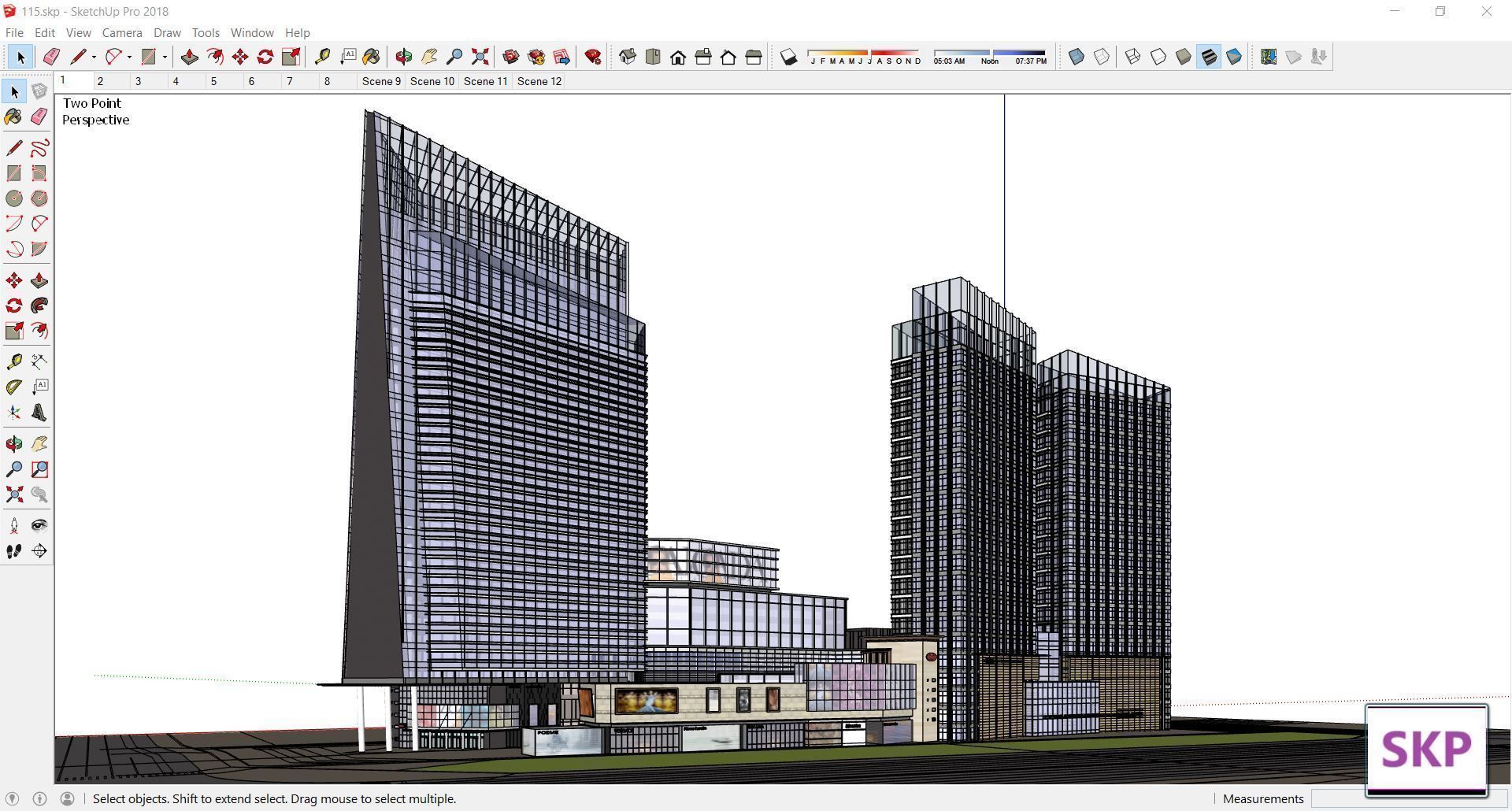Open the Camera menu

click(x=122, y=32)
